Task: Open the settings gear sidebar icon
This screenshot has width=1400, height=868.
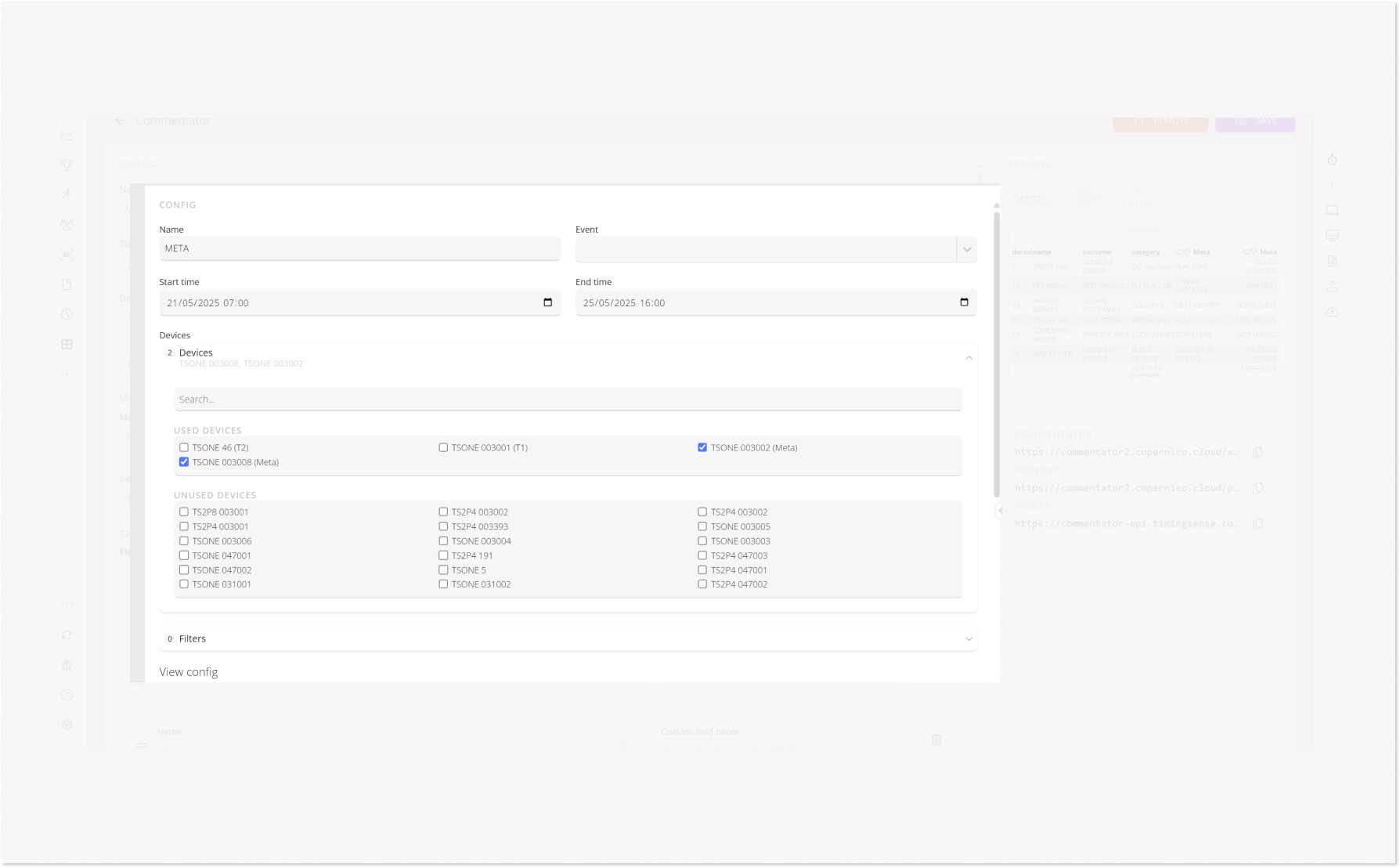Action: (x=67, y=725)
